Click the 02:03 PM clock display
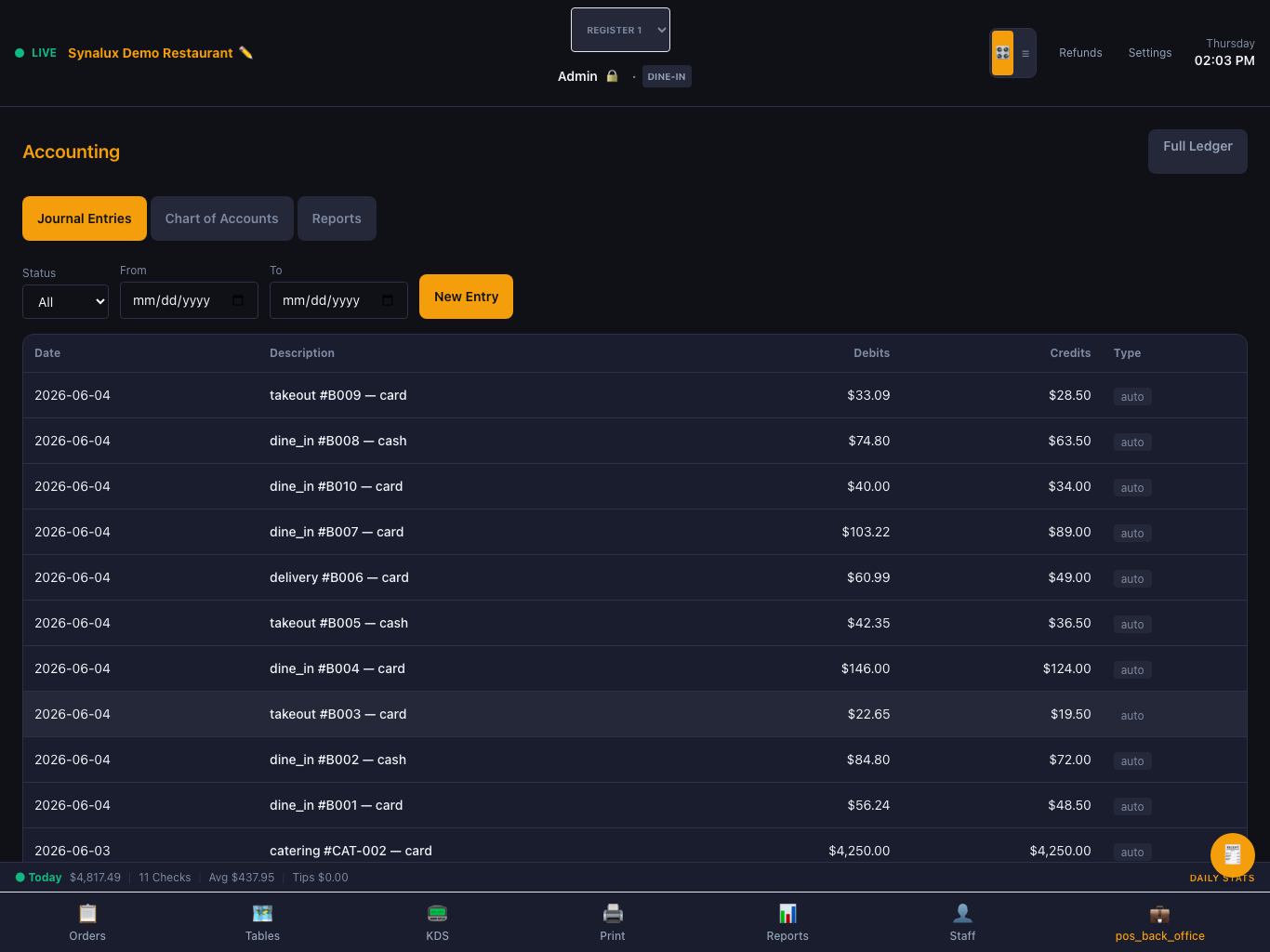 point(1224,60)
